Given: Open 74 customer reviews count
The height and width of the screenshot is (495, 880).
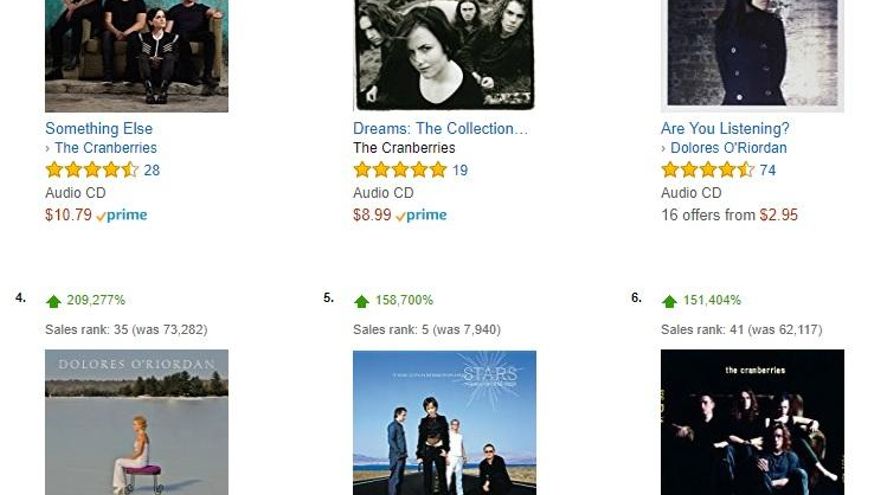Looking at the screenshot, I should (768, 170).
